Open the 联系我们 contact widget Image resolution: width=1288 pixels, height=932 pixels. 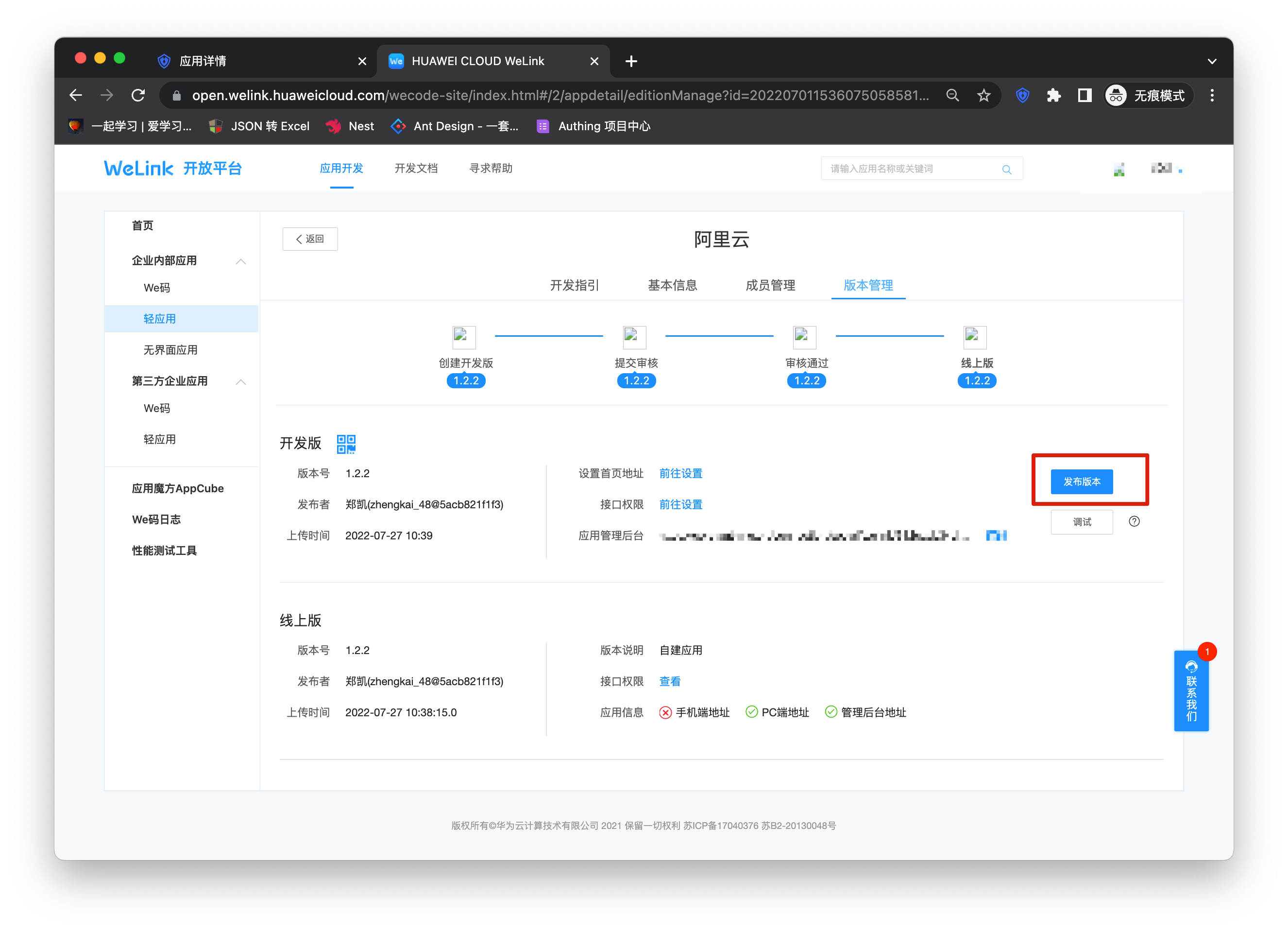(1191, 690)
